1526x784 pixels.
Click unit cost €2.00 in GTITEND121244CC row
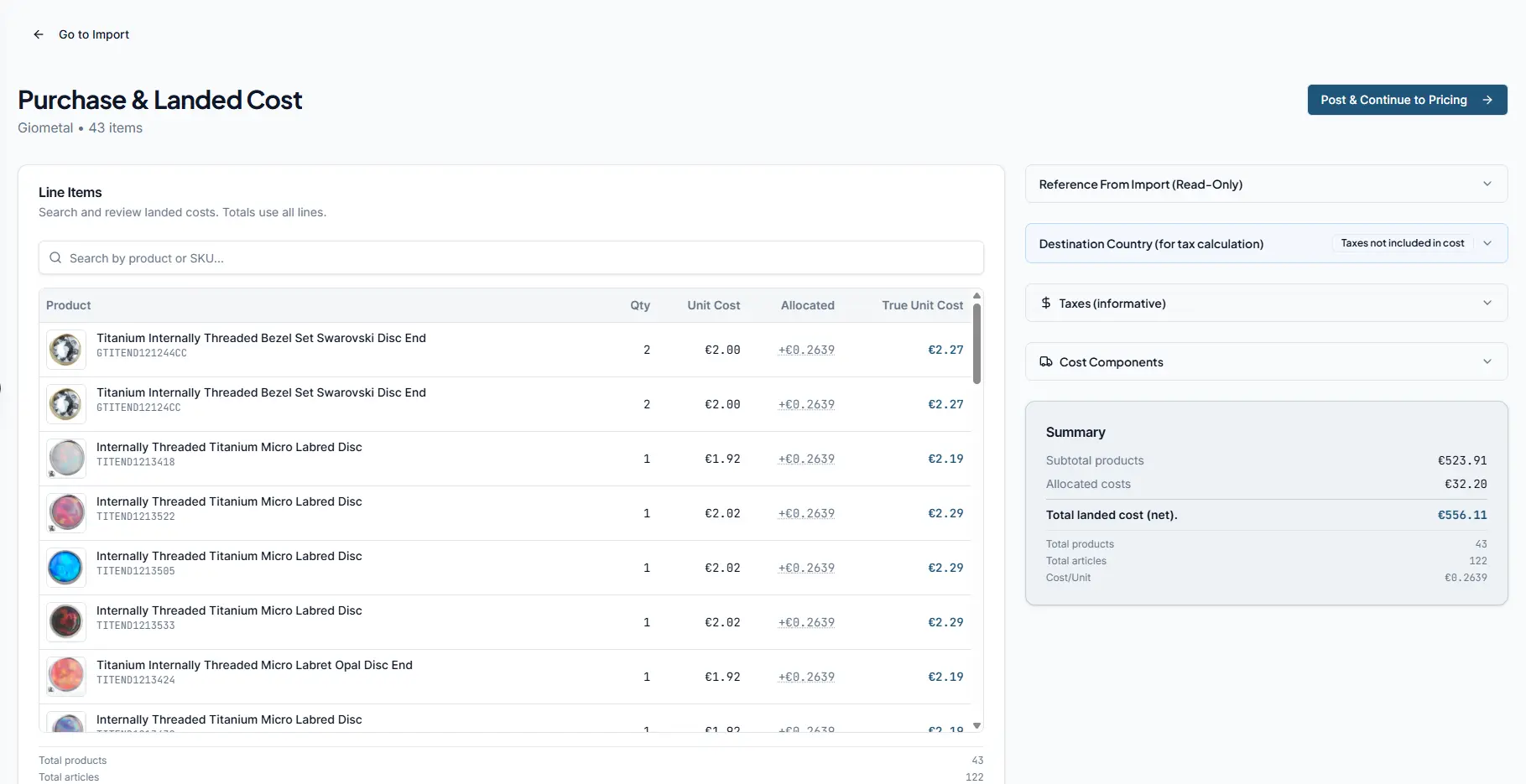722,350
